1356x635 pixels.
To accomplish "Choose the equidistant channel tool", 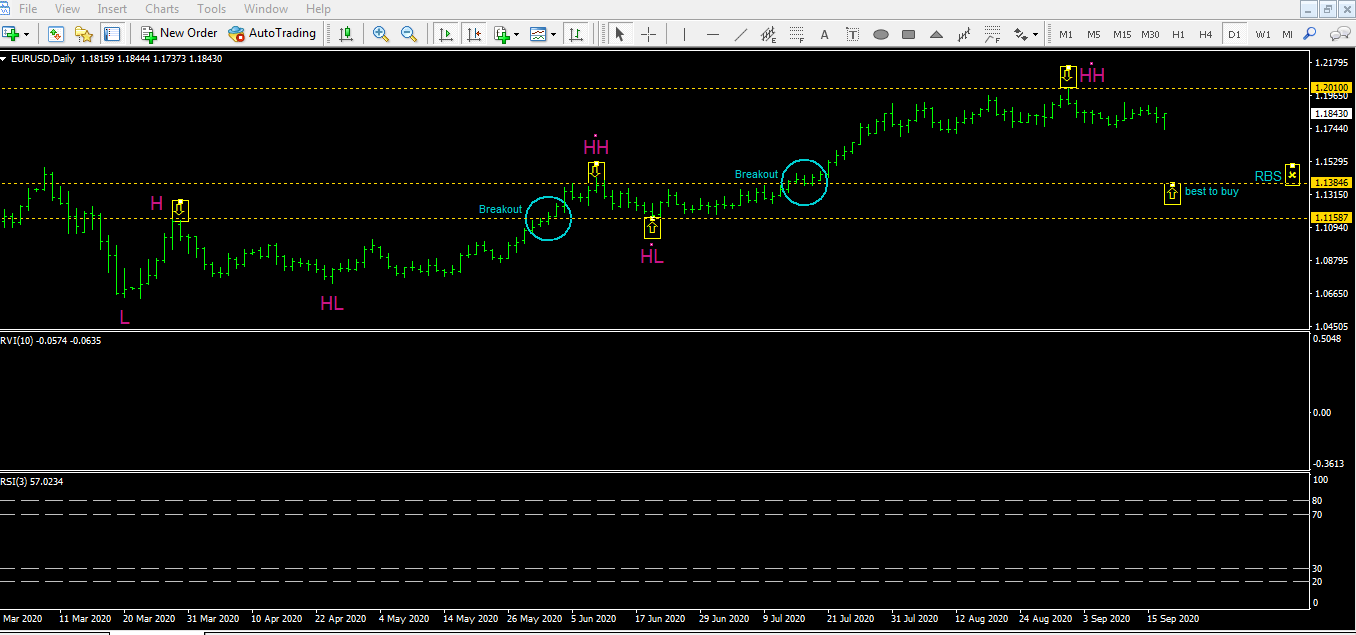I will click(x=768, y=34).
